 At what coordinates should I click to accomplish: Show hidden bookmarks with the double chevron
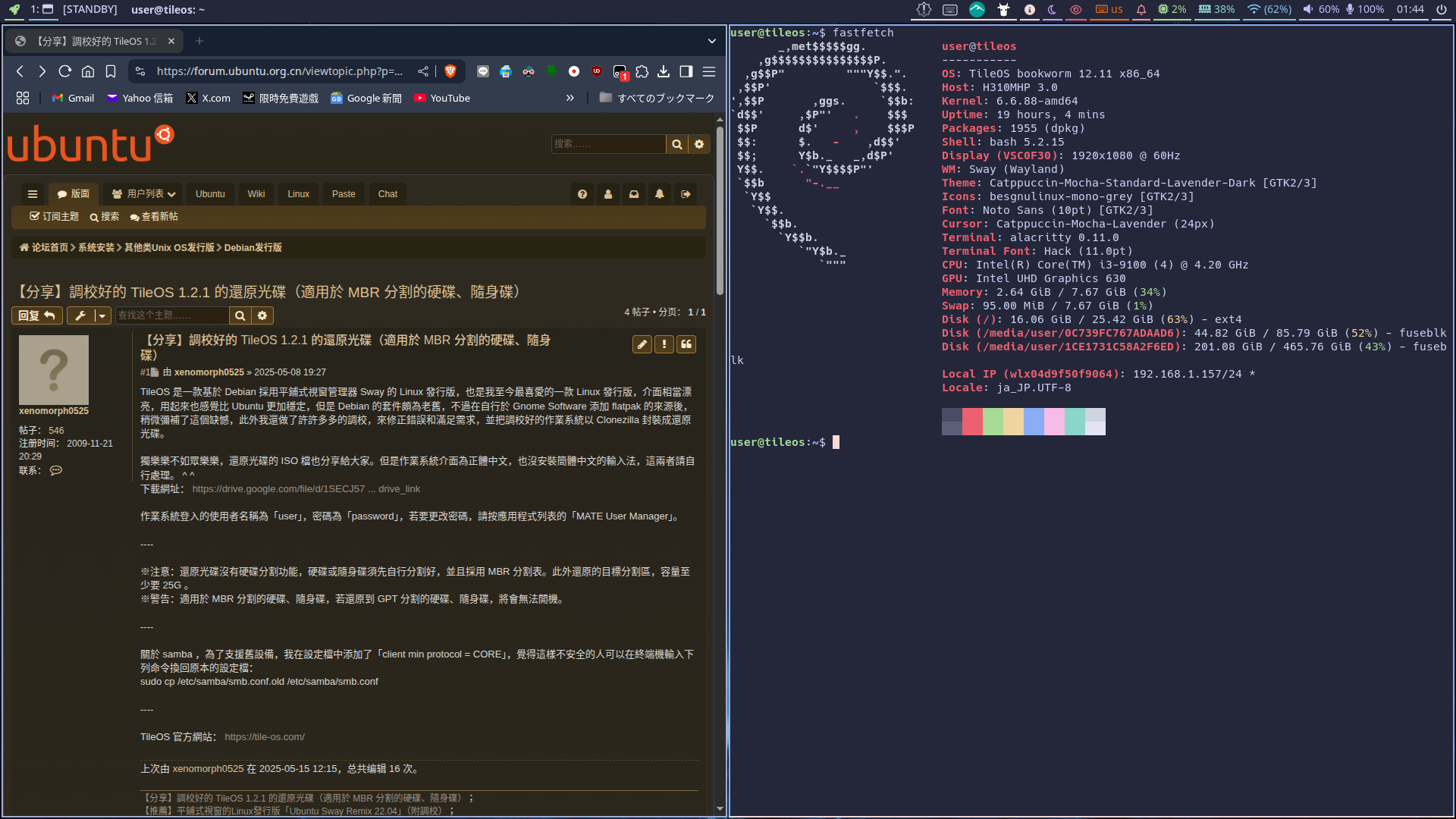[570, 98]
